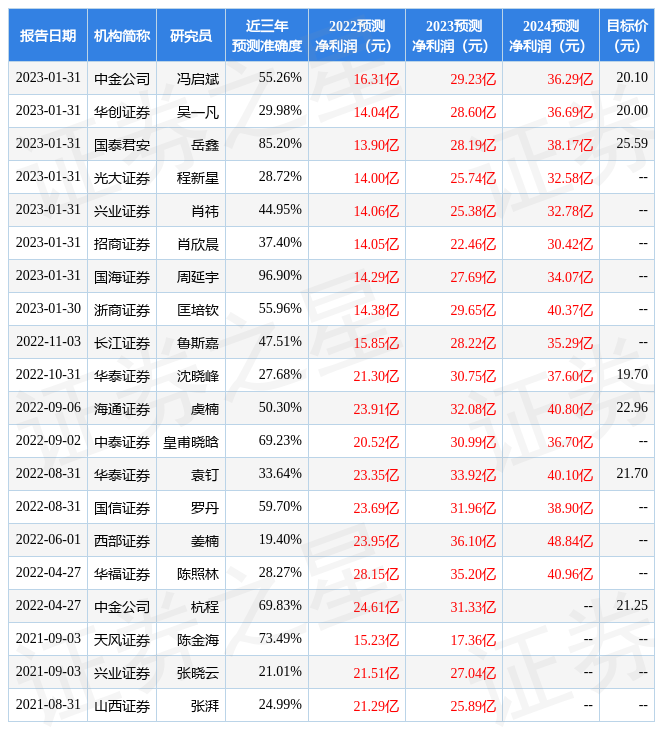Click 2023 forecast 22.46亿
655x730 pixels.
tap(473, 244)
